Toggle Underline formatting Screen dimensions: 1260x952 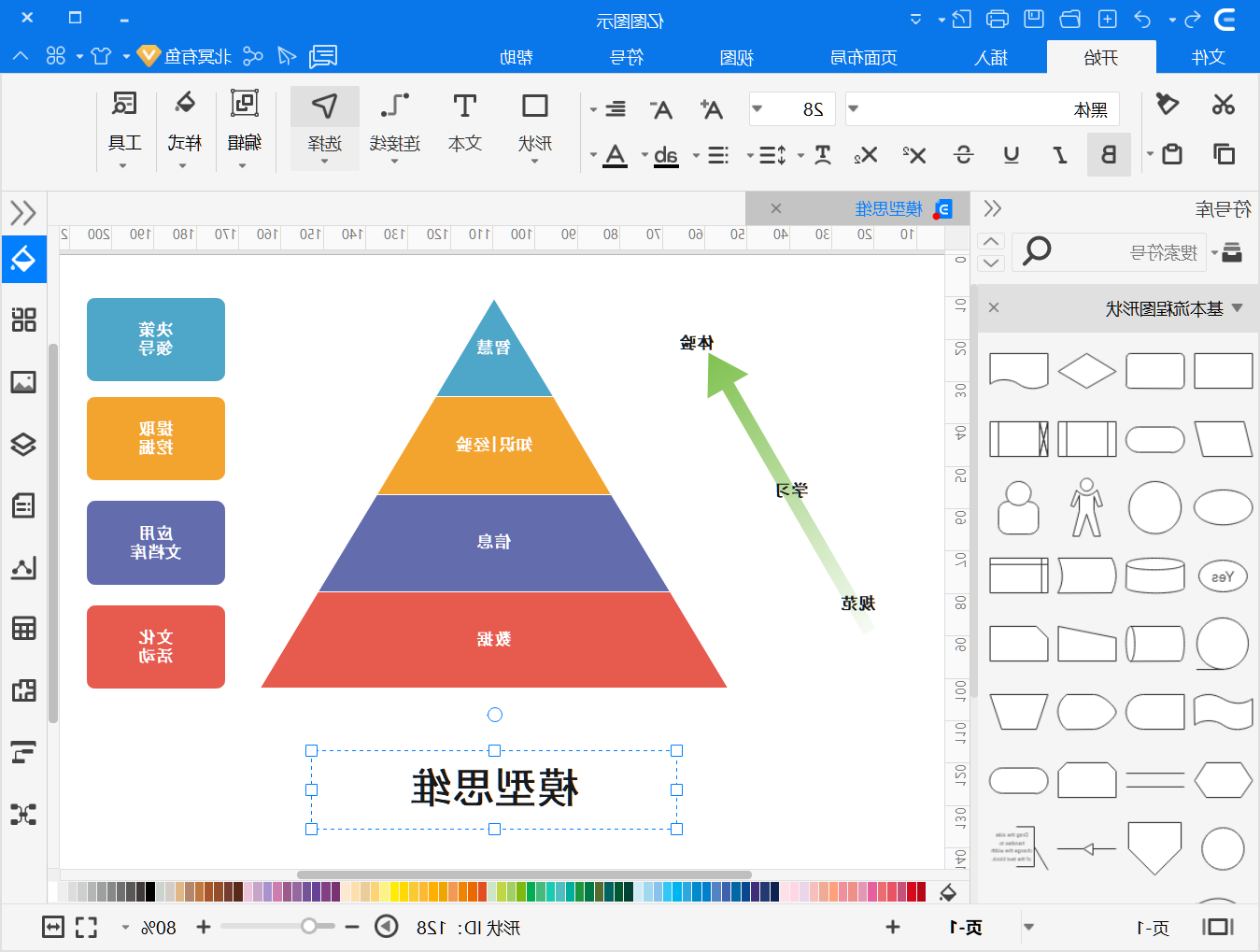coord(1012,155)
